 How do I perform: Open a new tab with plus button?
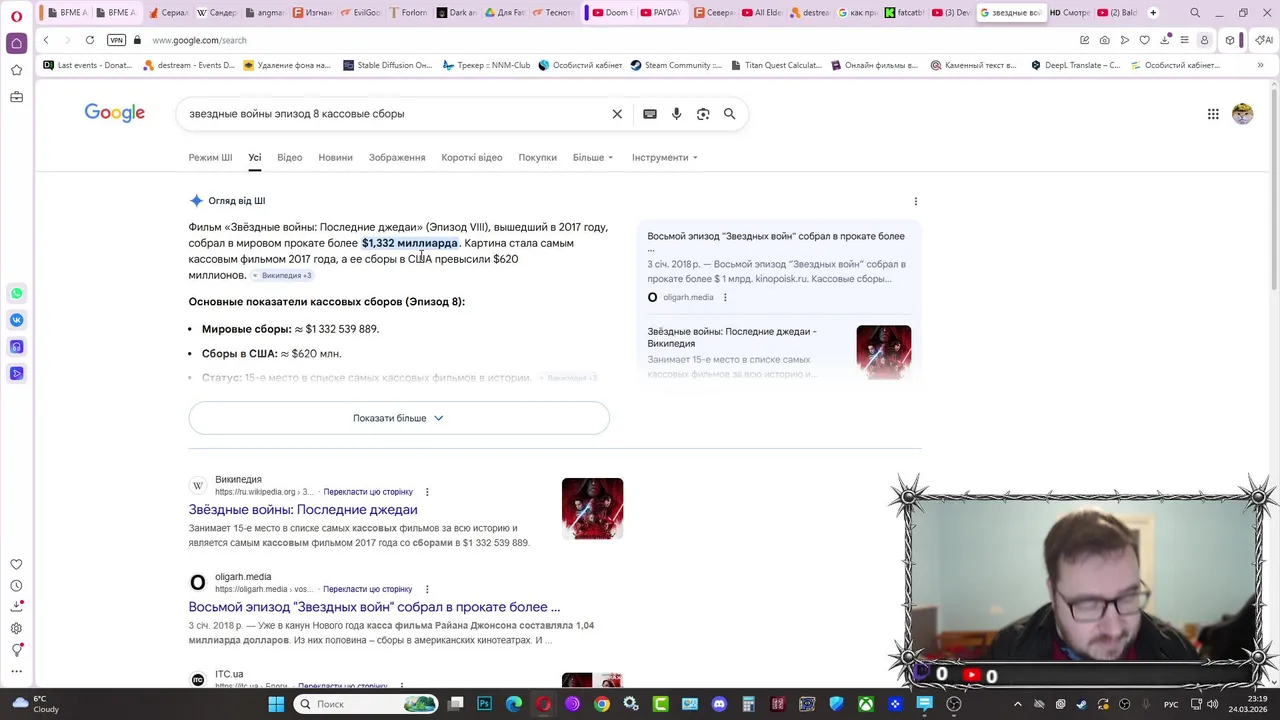tap(1153, 13)
